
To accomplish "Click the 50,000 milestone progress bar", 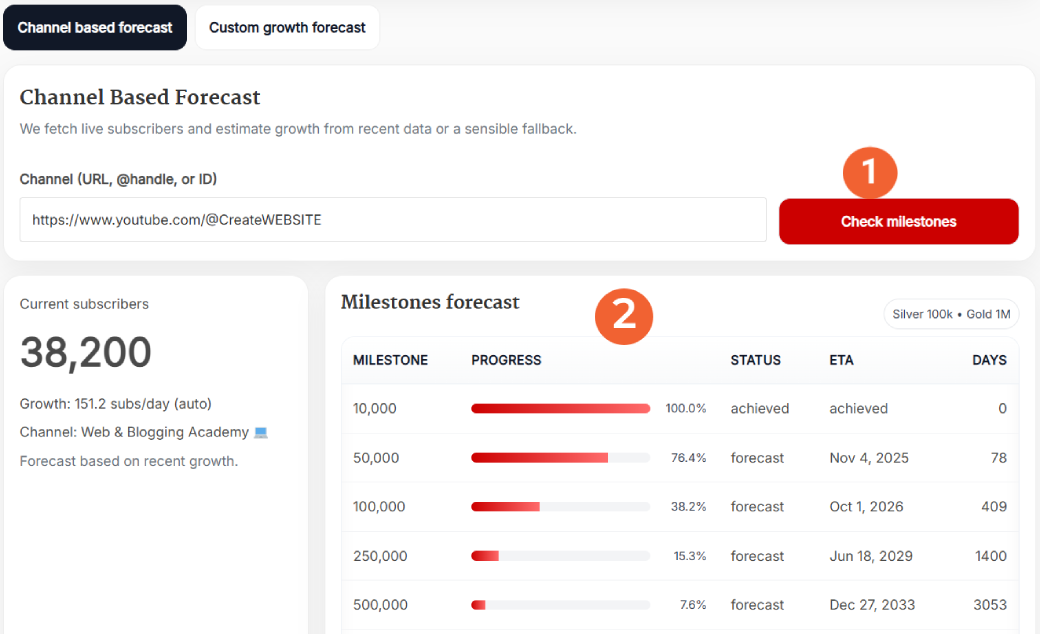I will tap(560, 458).
